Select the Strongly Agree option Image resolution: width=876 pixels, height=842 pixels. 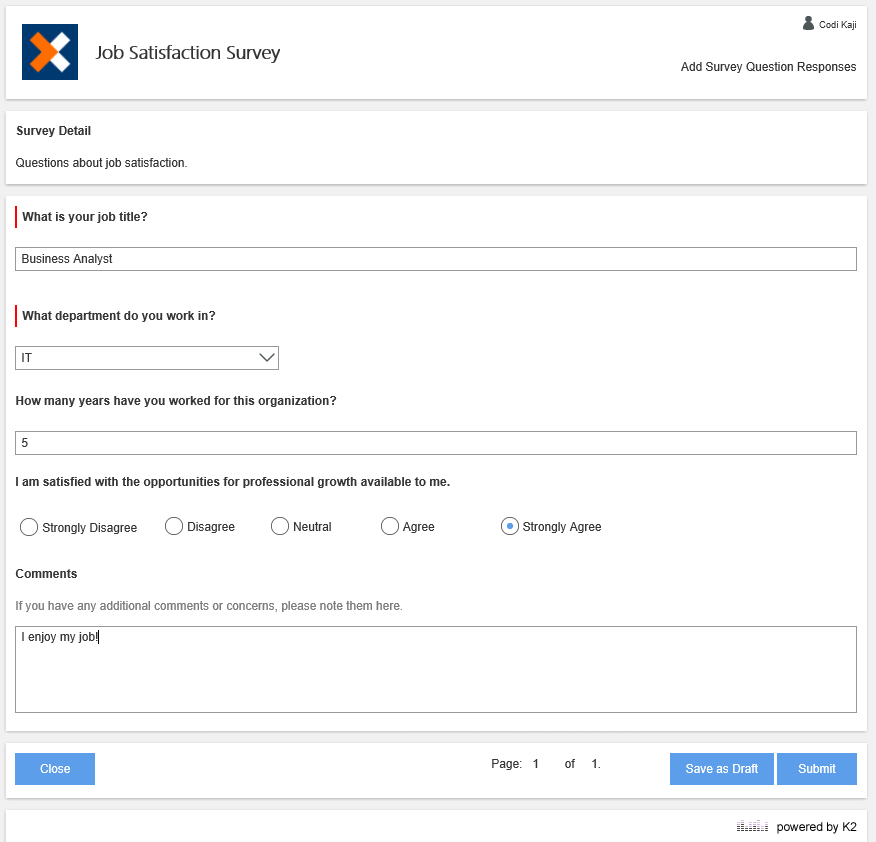pos(510,526)
